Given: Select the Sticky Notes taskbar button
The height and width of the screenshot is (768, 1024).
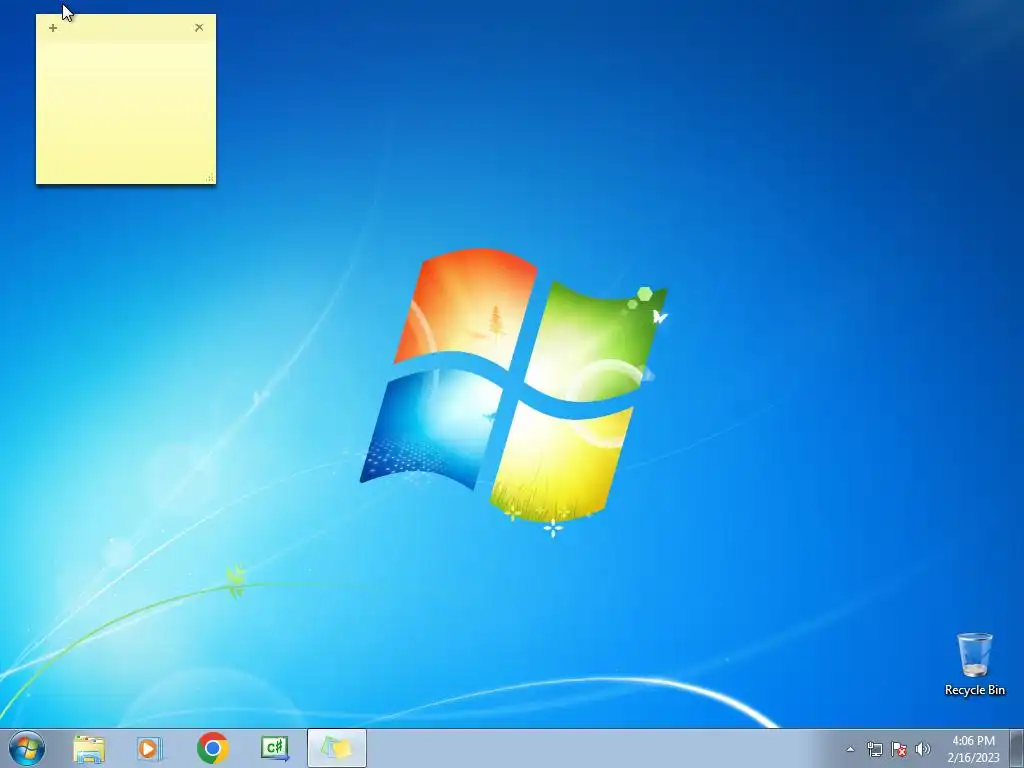Looking at the screenshot, I should (x=337, y=748).
